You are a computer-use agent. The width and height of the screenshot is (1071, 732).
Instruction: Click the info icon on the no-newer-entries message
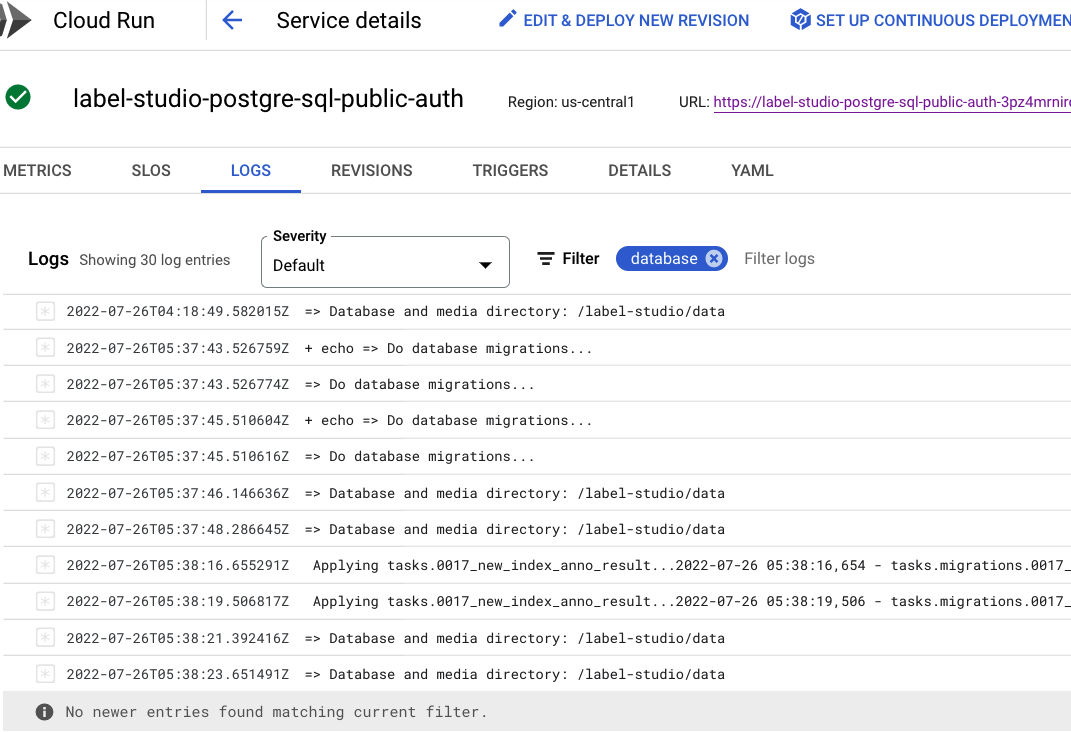pyautogui.click(x=44, y=711)
